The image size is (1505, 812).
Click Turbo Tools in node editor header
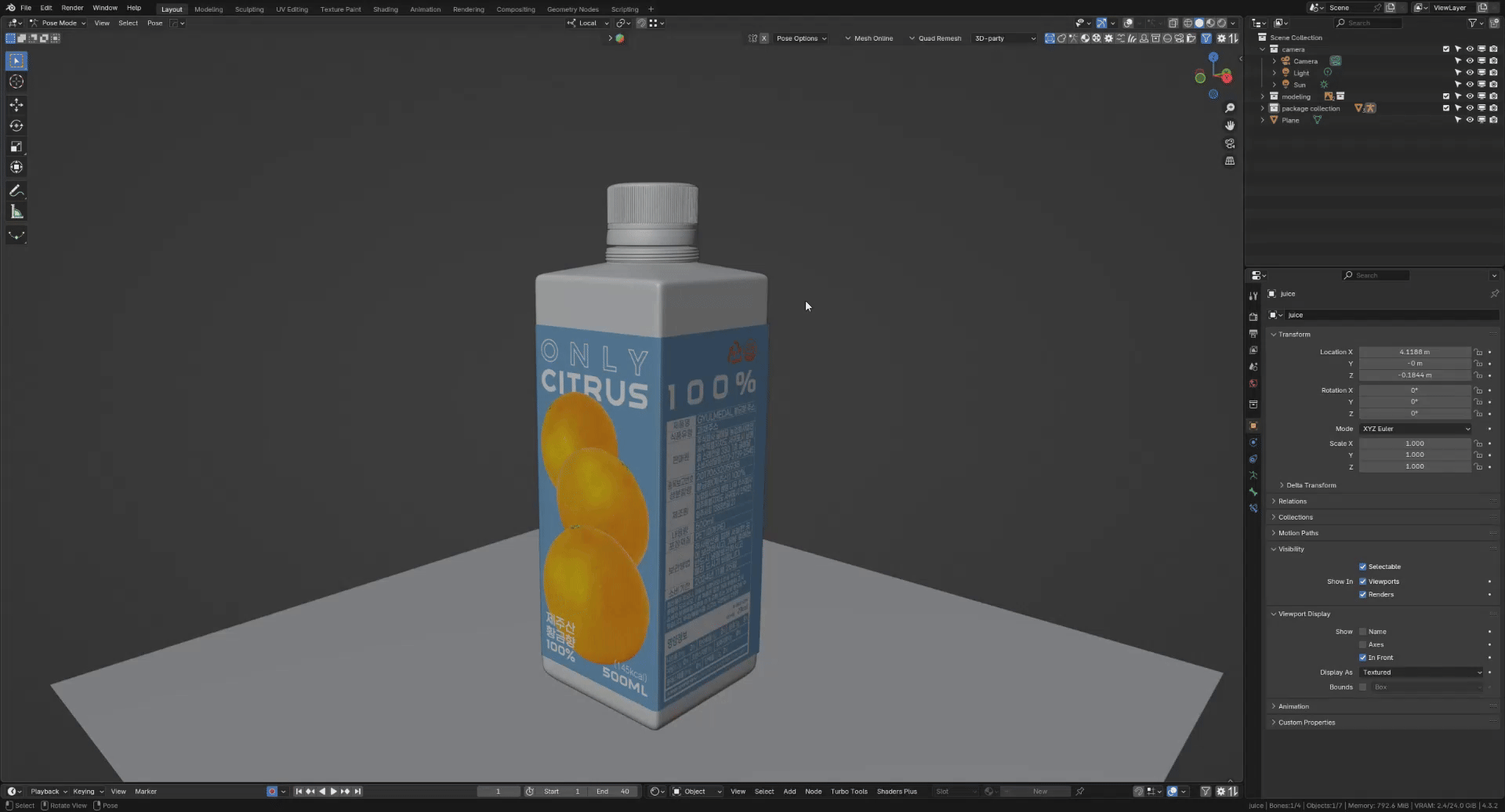click(849, 792)
